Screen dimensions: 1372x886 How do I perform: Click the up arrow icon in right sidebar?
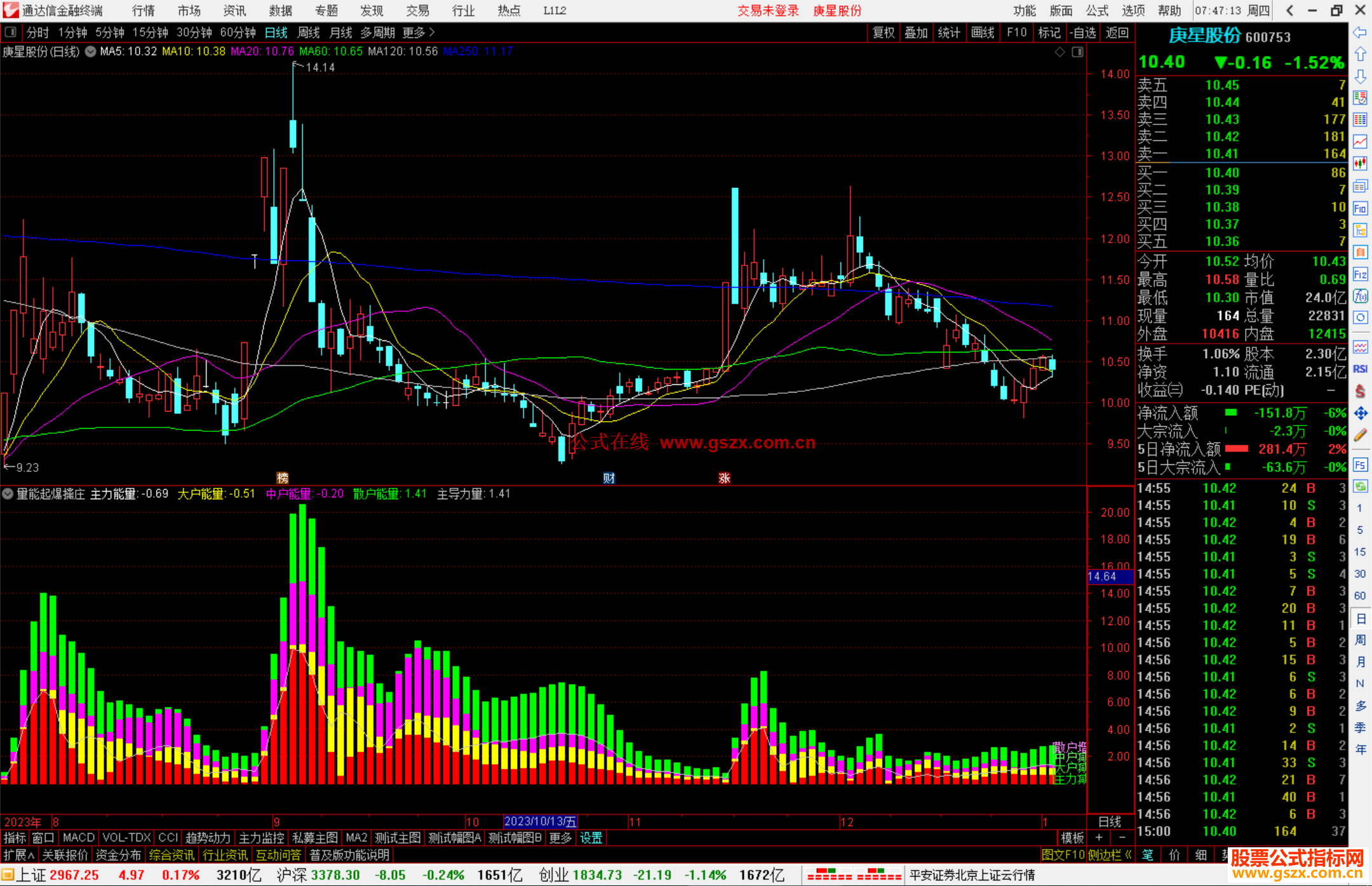click(x=1360, y=55)
